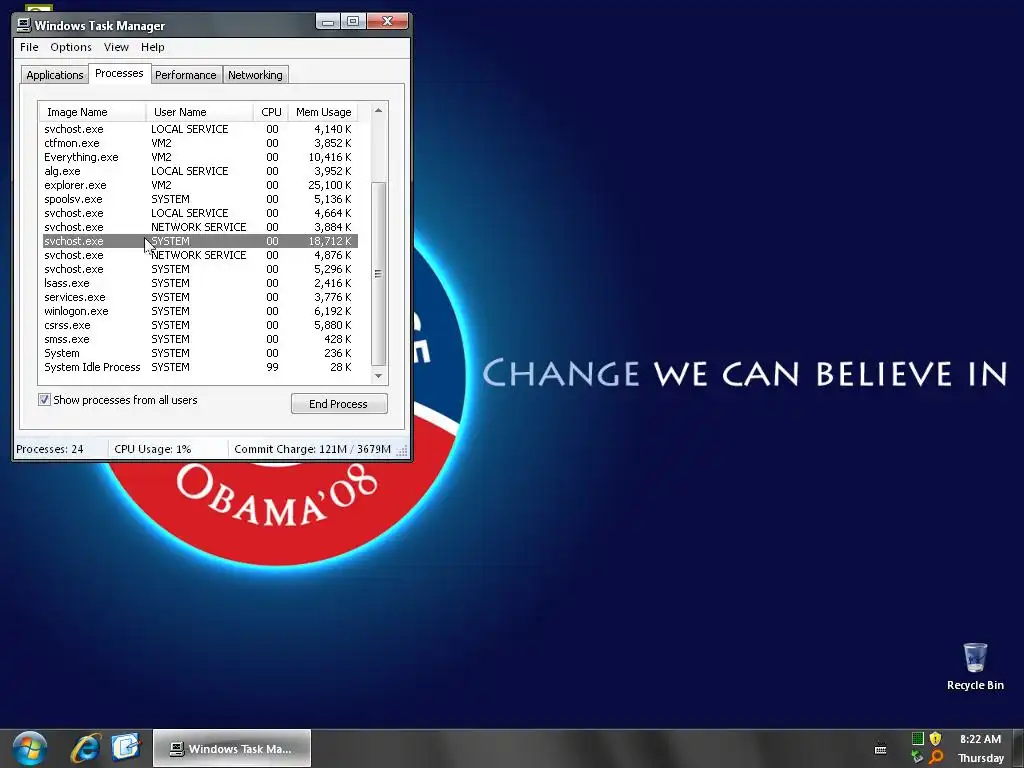Click the green CPU meter tray icon
1024x768 pixels.
coord(918,739)
